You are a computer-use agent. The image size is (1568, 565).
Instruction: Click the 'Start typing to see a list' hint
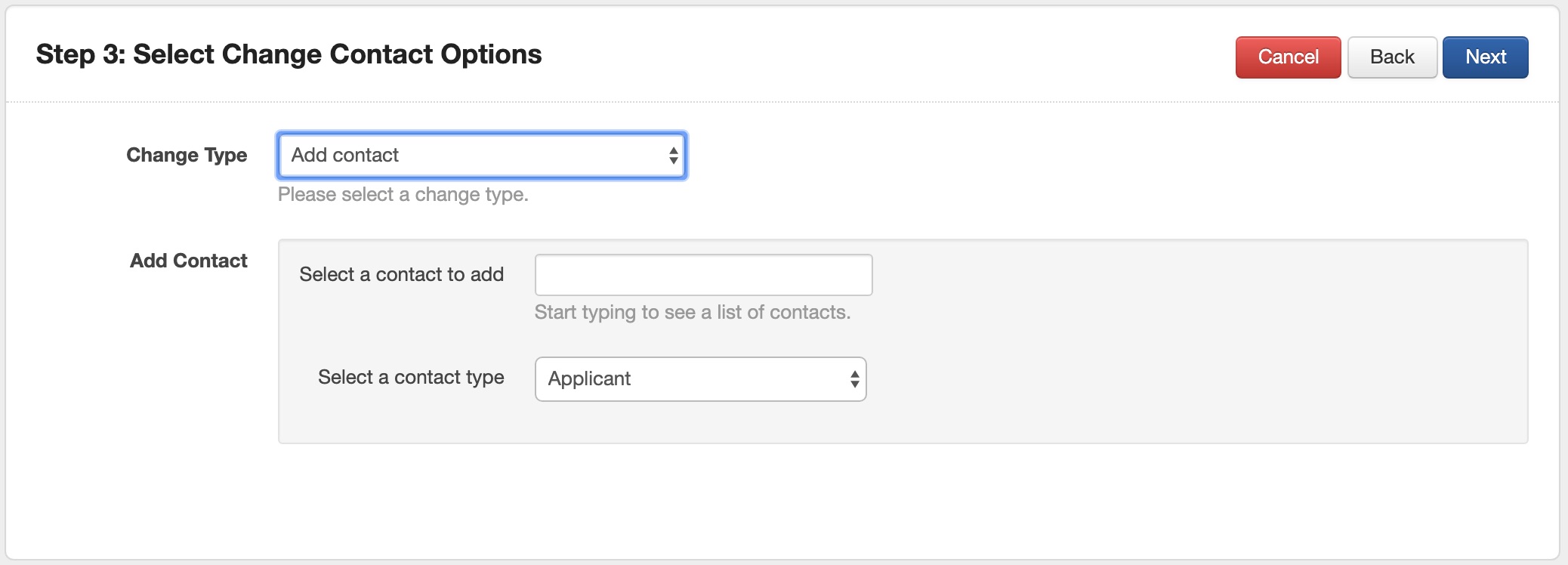pos(692,313)
